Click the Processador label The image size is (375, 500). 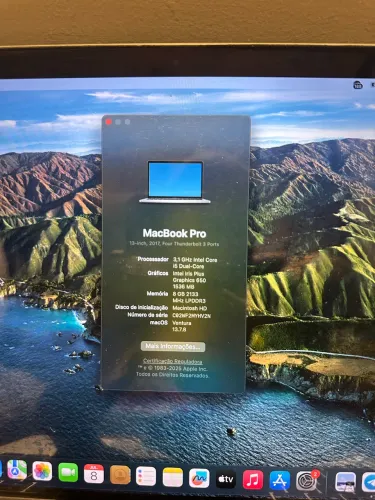point(153,259)
